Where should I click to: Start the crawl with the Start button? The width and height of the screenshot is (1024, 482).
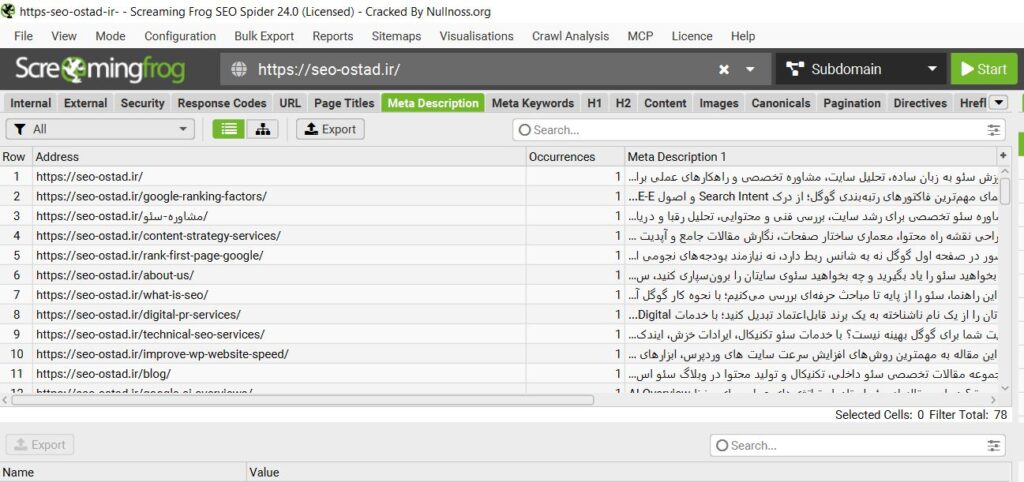[x=984, y=69]
